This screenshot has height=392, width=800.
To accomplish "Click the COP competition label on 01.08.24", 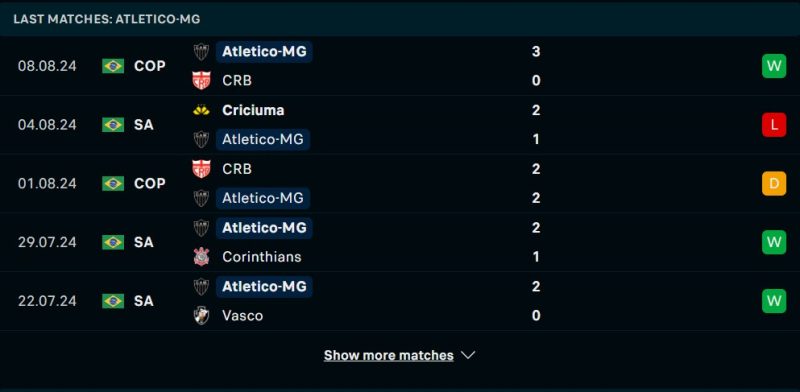I will coord(149,183).
